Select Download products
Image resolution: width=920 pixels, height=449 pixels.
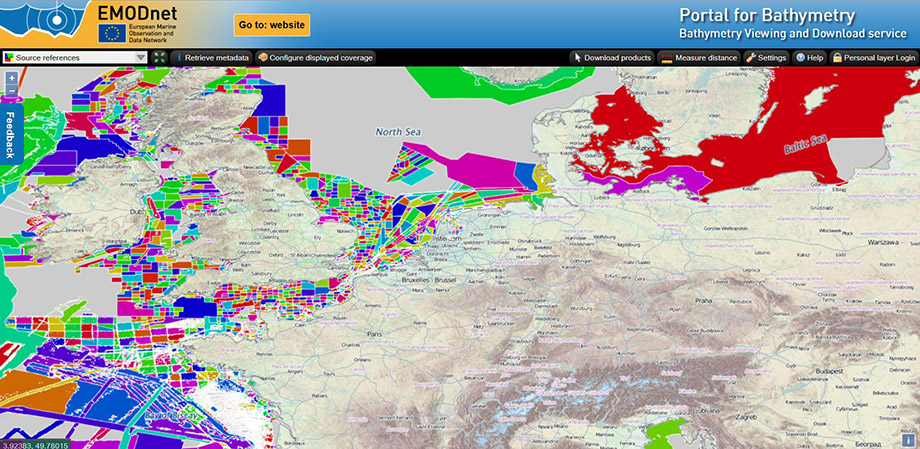[612, 58]
